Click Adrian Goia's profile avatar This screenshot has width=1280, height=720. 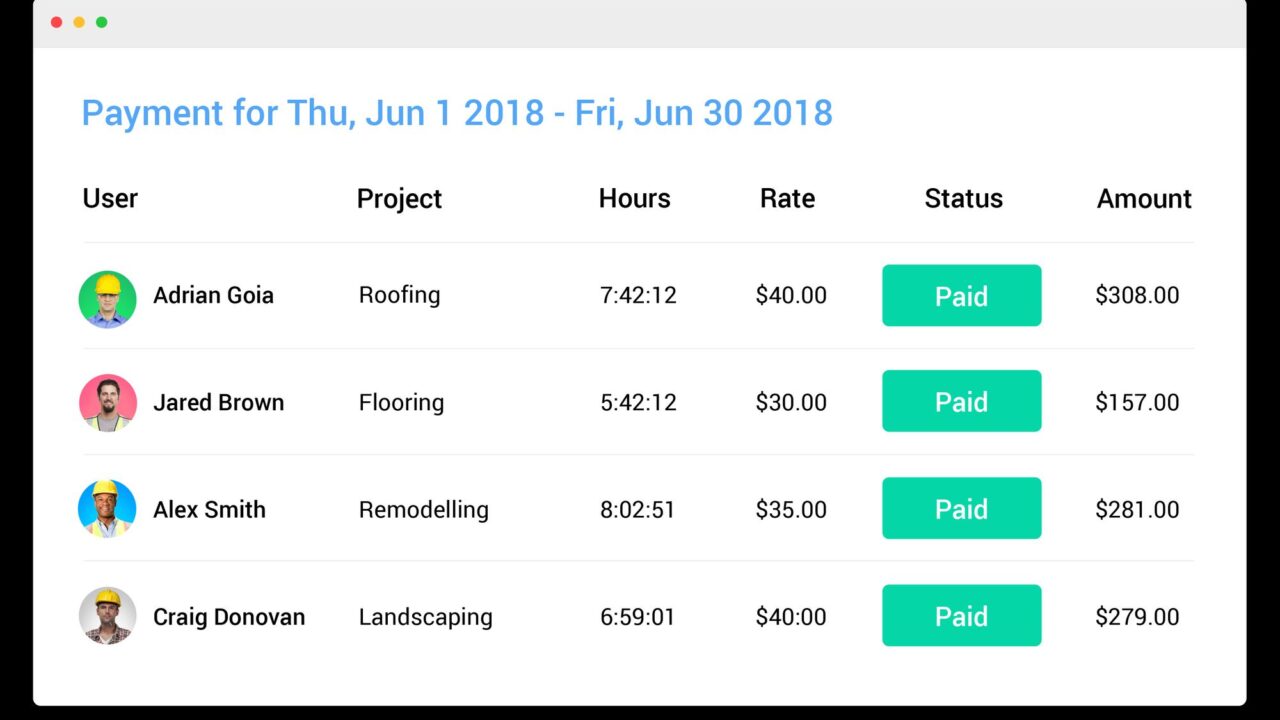coord(107,299)
